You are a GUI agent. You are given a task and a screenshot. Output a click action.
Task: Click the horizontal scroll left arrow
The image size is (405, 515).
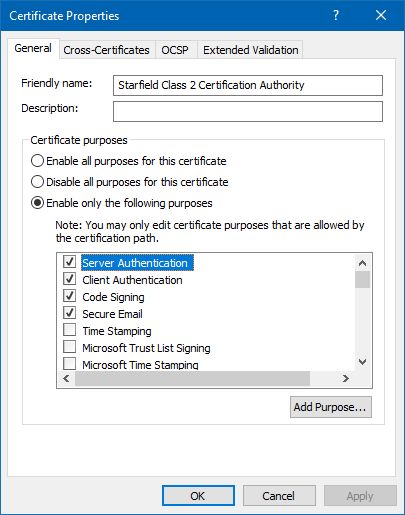(x=66, y=378)
